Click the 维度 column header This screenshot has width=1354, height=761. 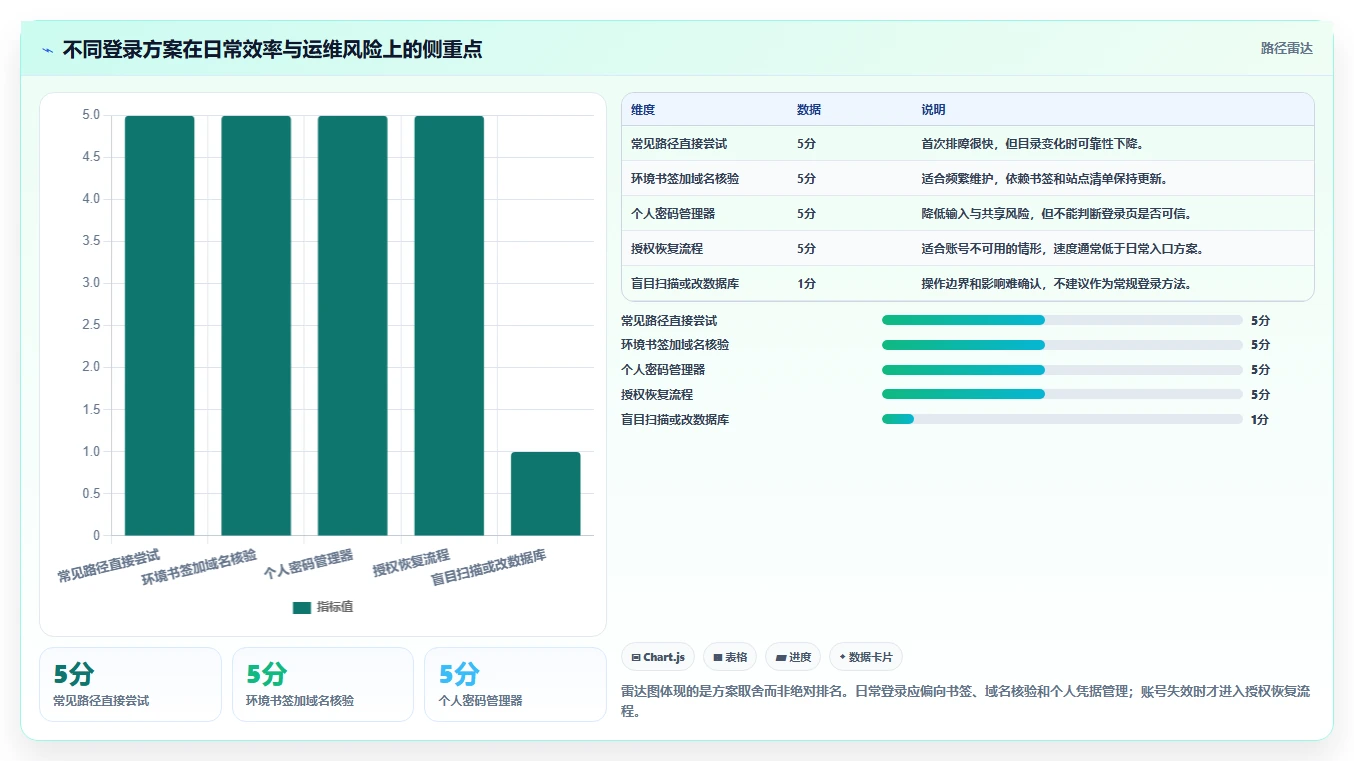click(x=643, y=110)
